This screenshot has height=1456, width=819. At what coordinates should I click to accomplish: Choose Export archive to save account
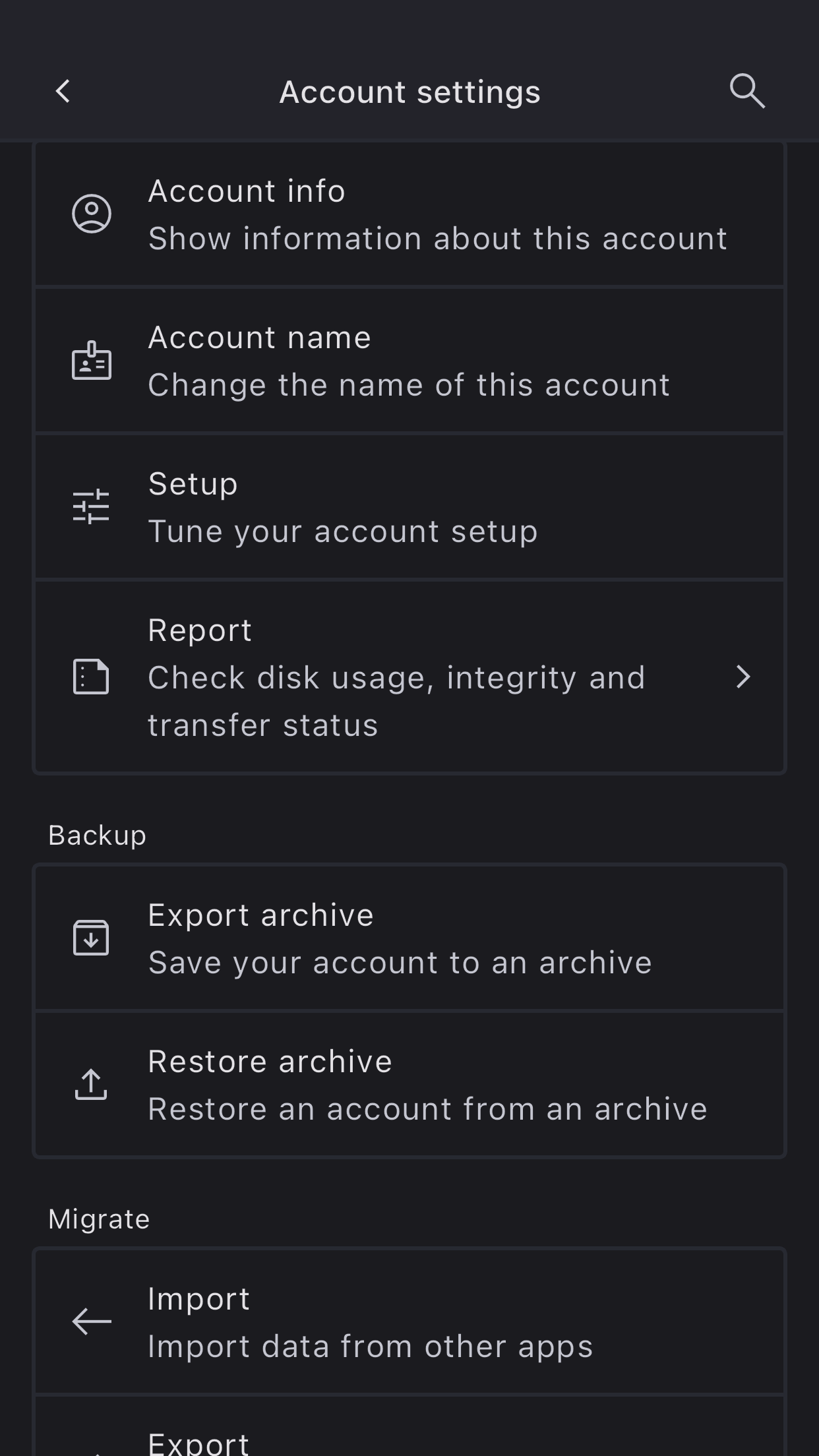[x=400, y=938]
